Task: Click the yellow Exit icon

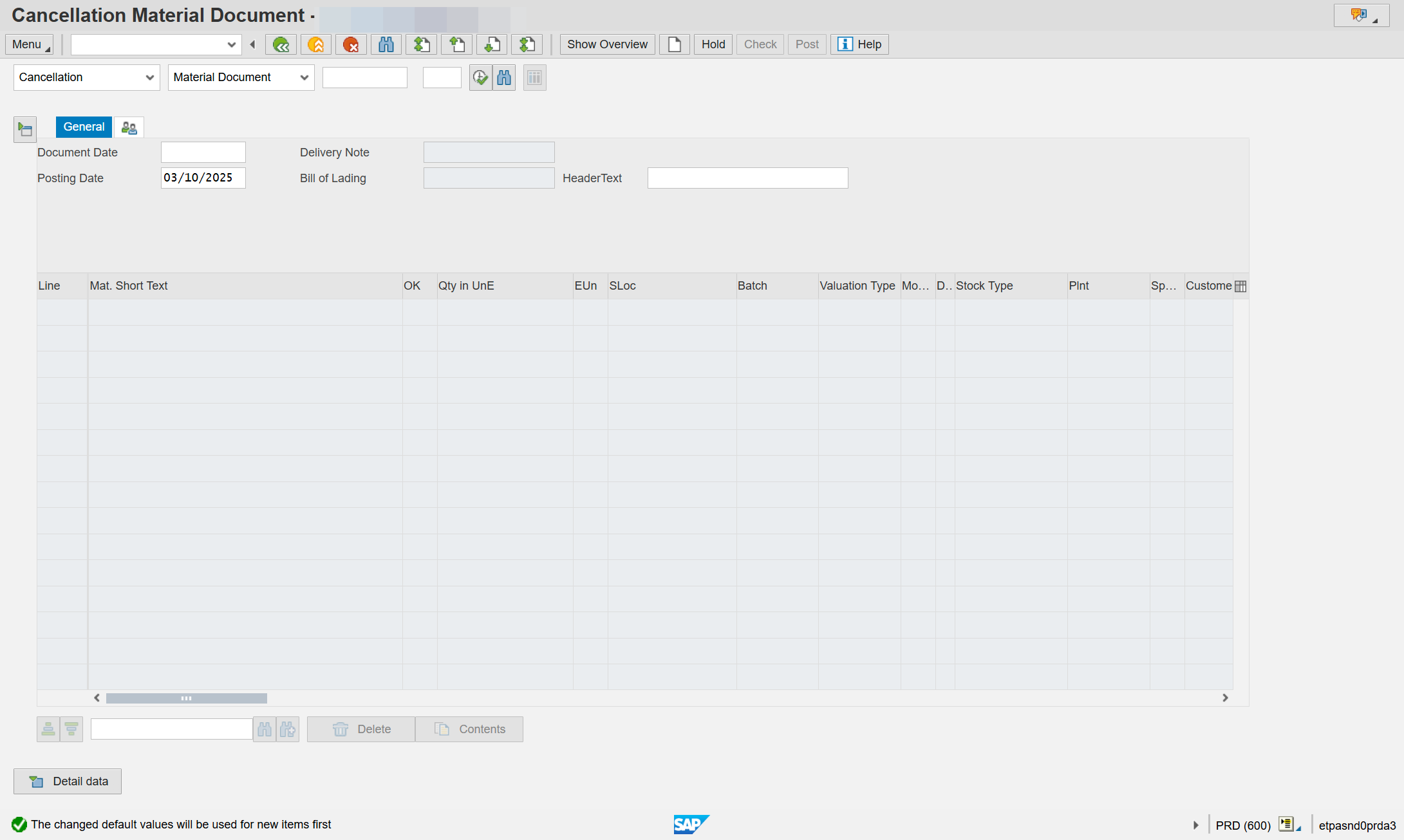Action: point(315,44)
